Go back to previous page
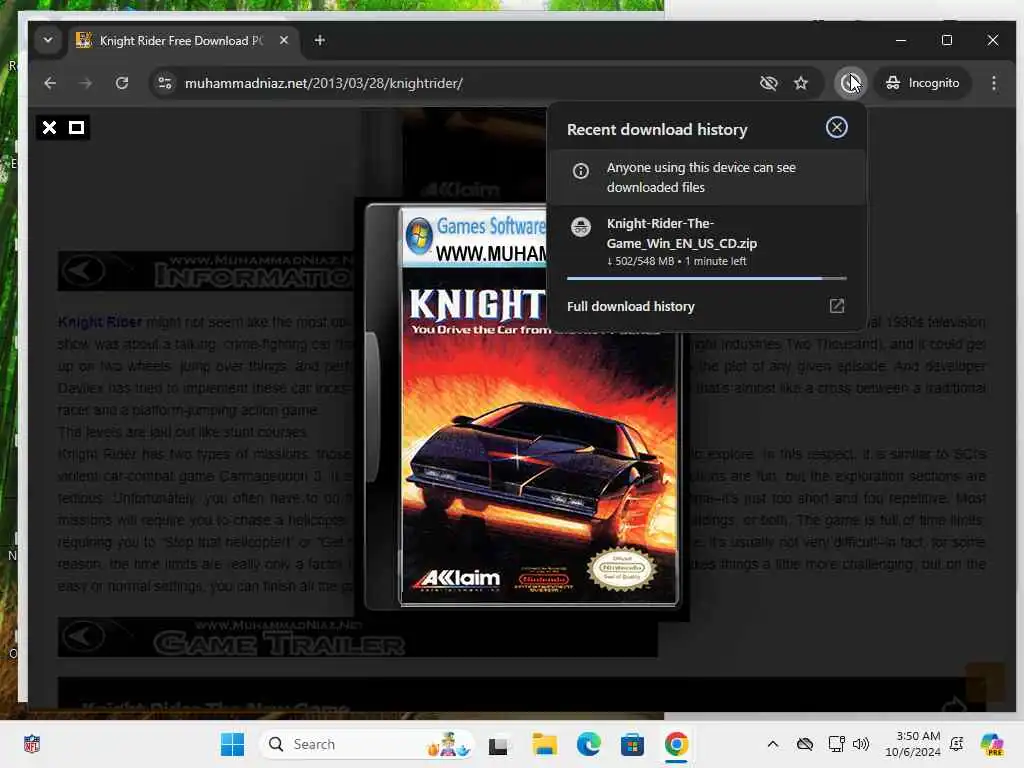The height and width of the screenshot is (768, 1024). tap(50, 83)
